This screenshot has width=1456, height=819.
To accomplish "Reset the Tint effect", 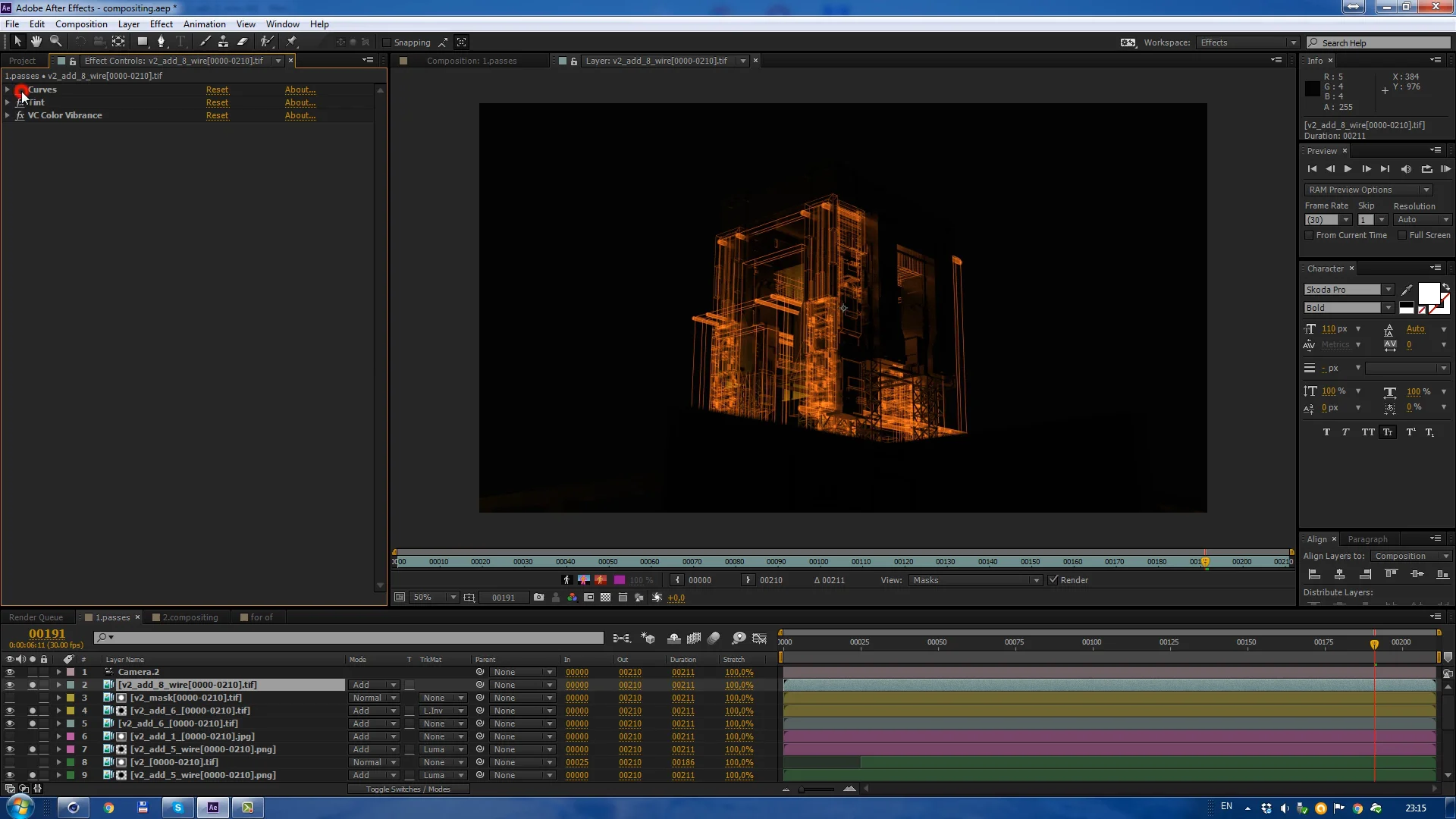I will coord(217,102).
